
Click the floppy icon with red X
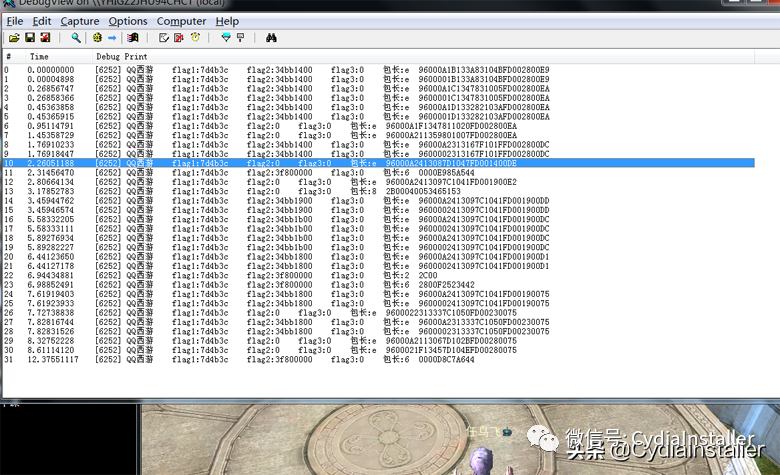click(x=45, y=38)
